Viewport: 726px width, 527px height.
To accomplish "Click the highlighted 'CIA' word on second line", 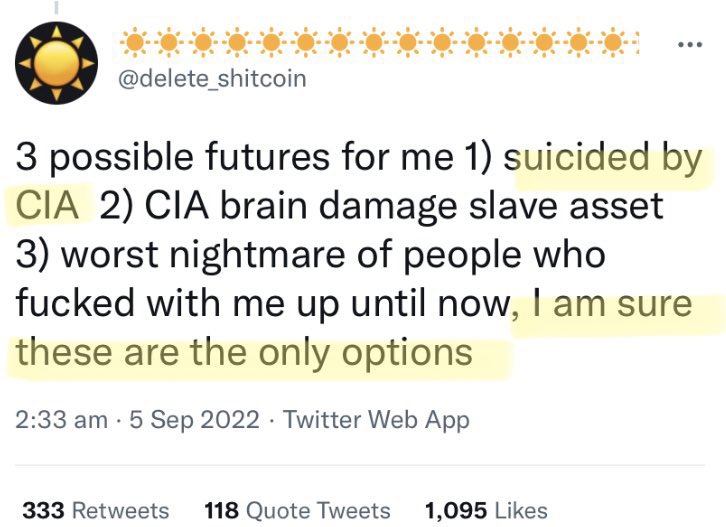I will coord(48,206).
